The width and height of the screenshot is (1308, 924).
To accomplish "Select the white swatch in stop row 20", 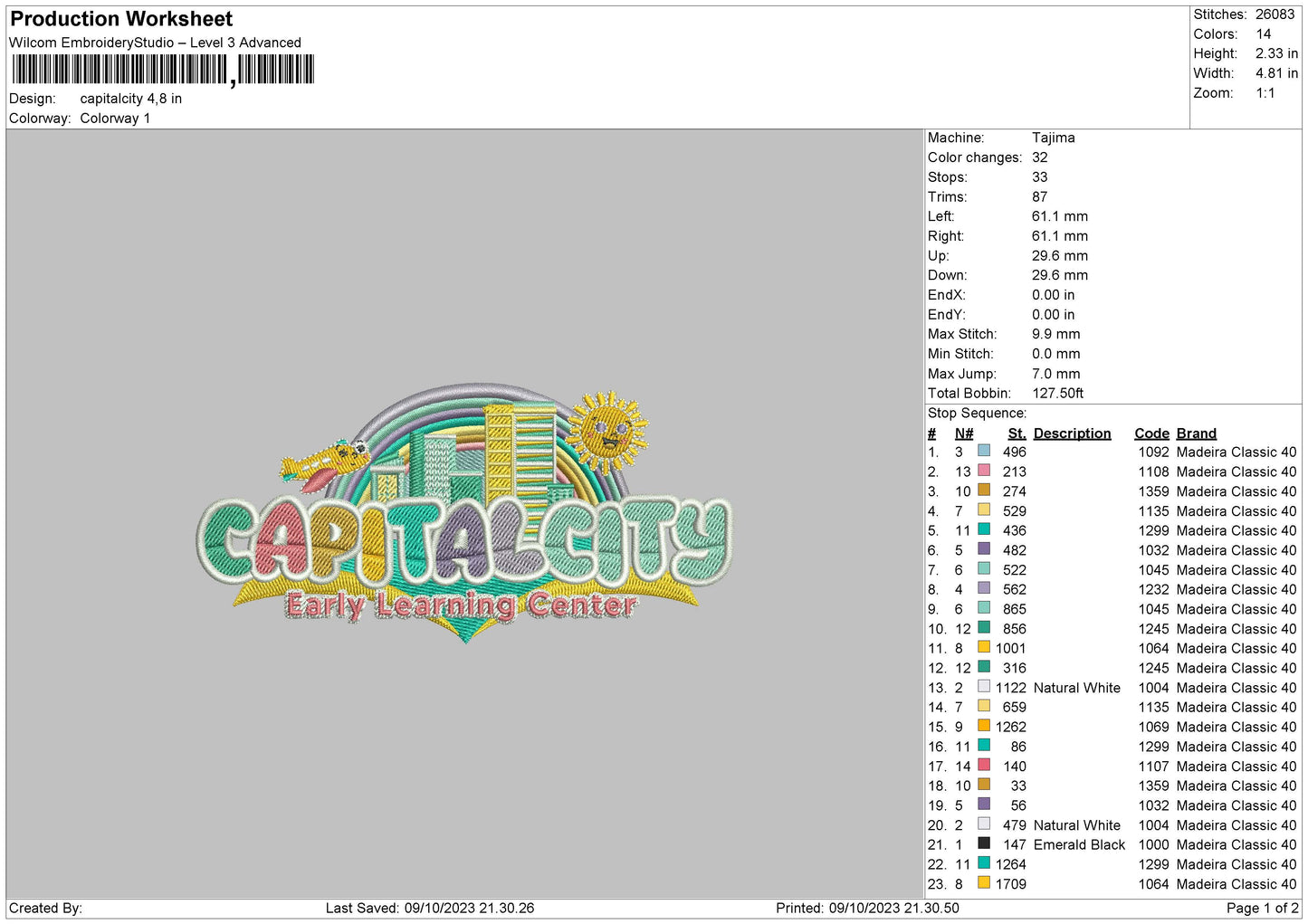I will (984, 824).
